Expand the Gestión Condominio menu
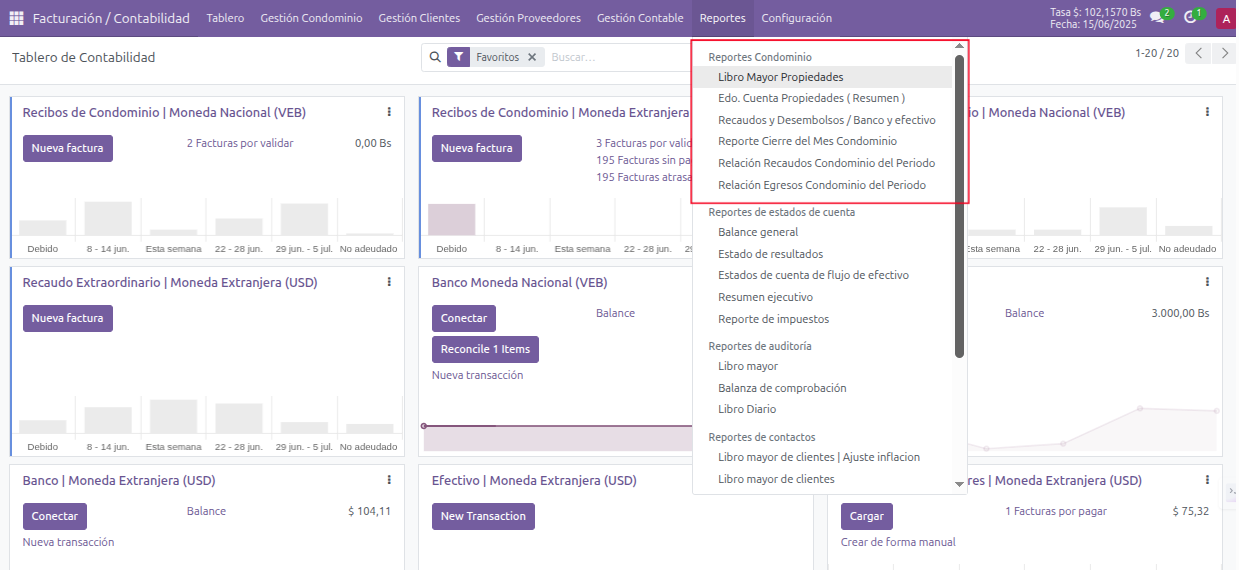Image resolution: width=1239 pixels, height=570 pixels. tap(311, 18)
